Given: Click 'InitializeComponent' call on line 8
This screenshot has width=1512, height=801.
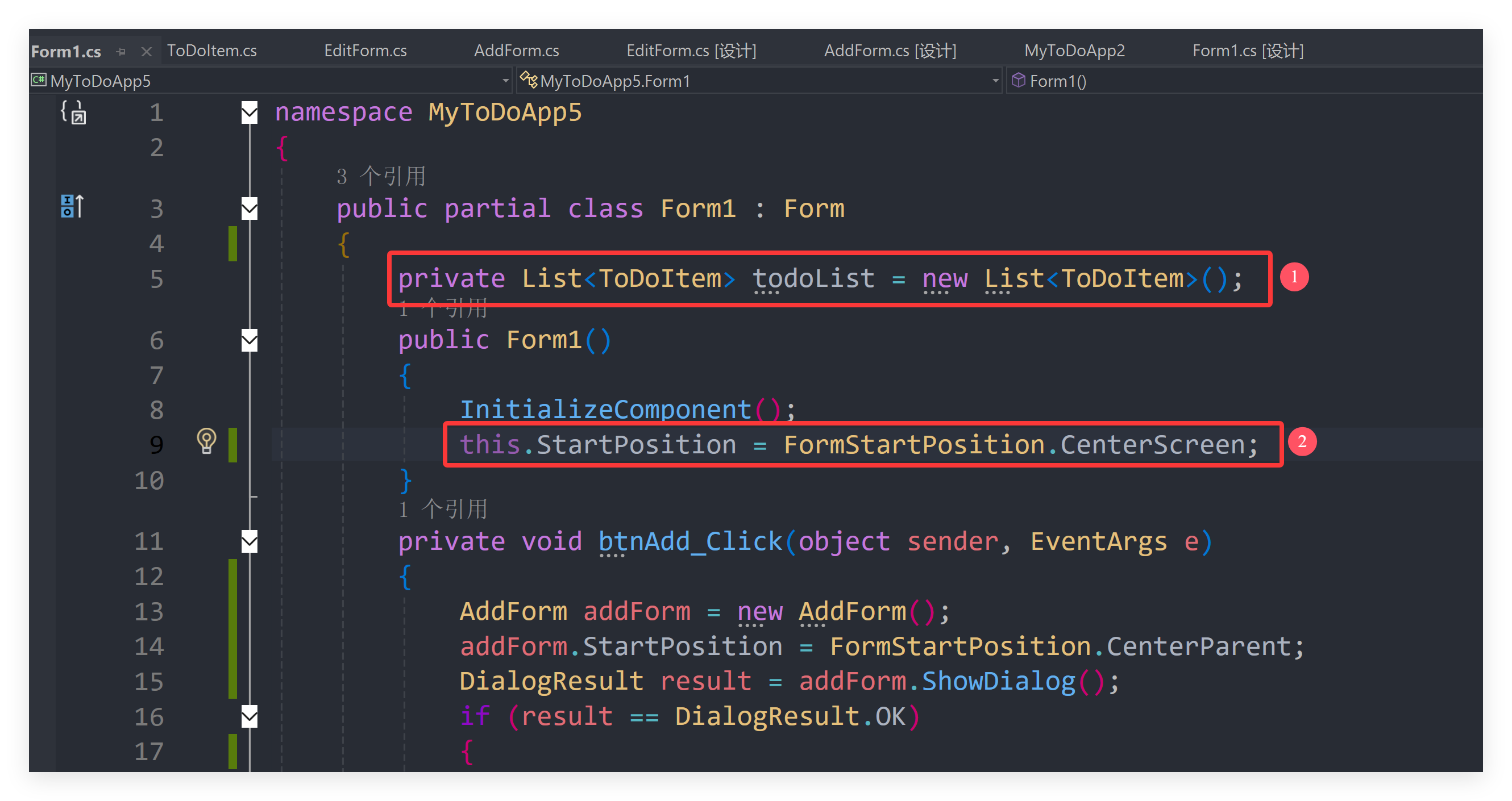Looking at the screenshot, I should [x=605, y=410].
